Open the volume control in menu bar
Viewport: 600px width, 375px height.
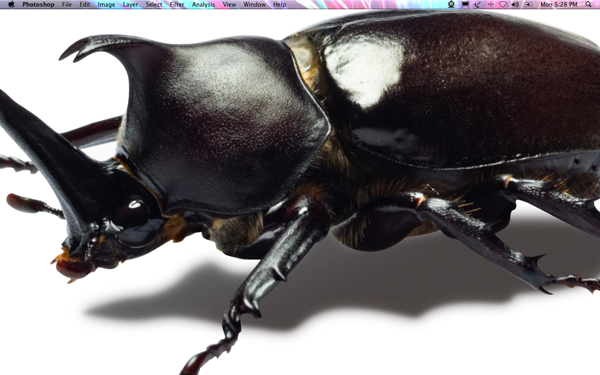click(515, 4)
